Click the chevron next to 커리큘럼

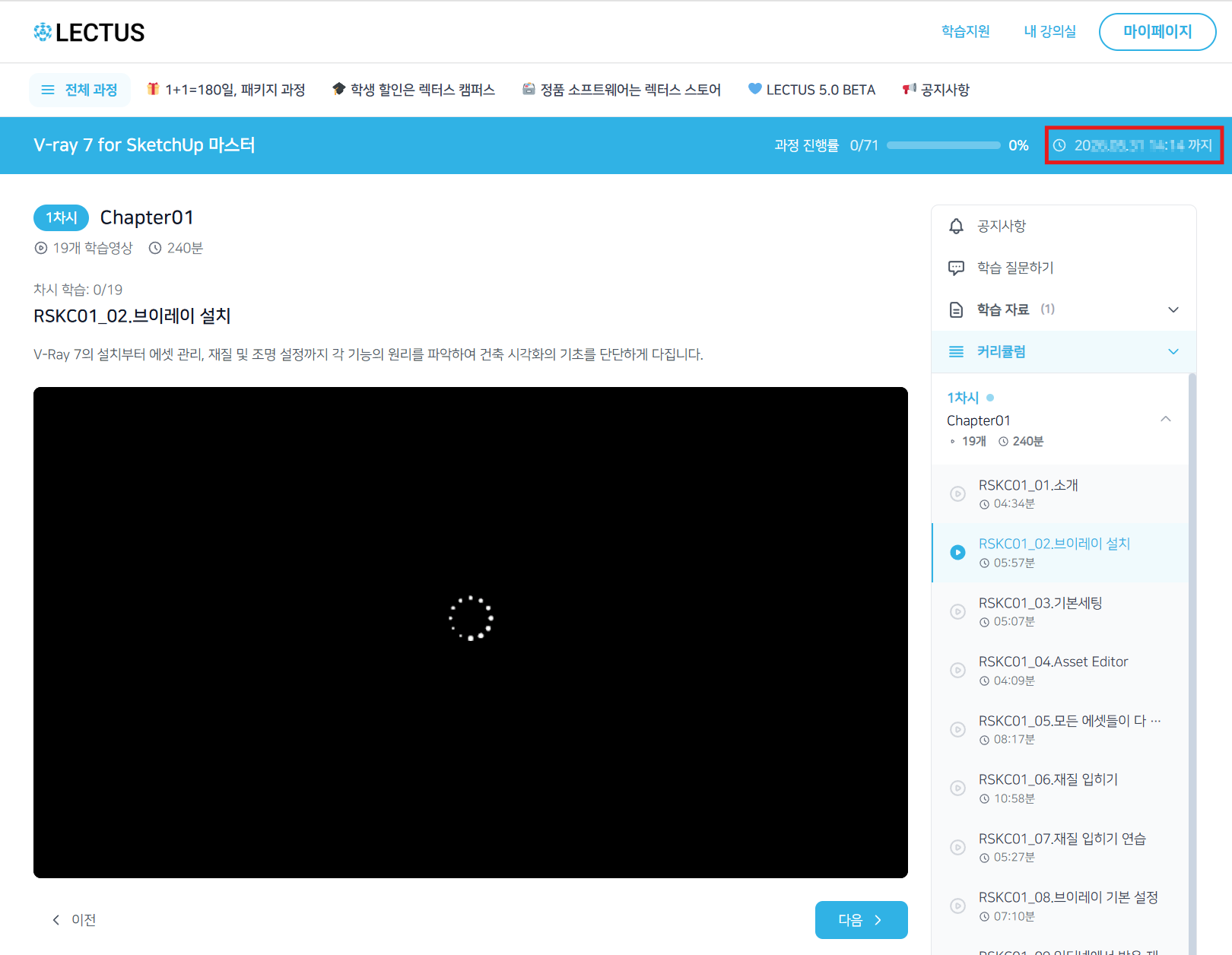pos(1173,351)
